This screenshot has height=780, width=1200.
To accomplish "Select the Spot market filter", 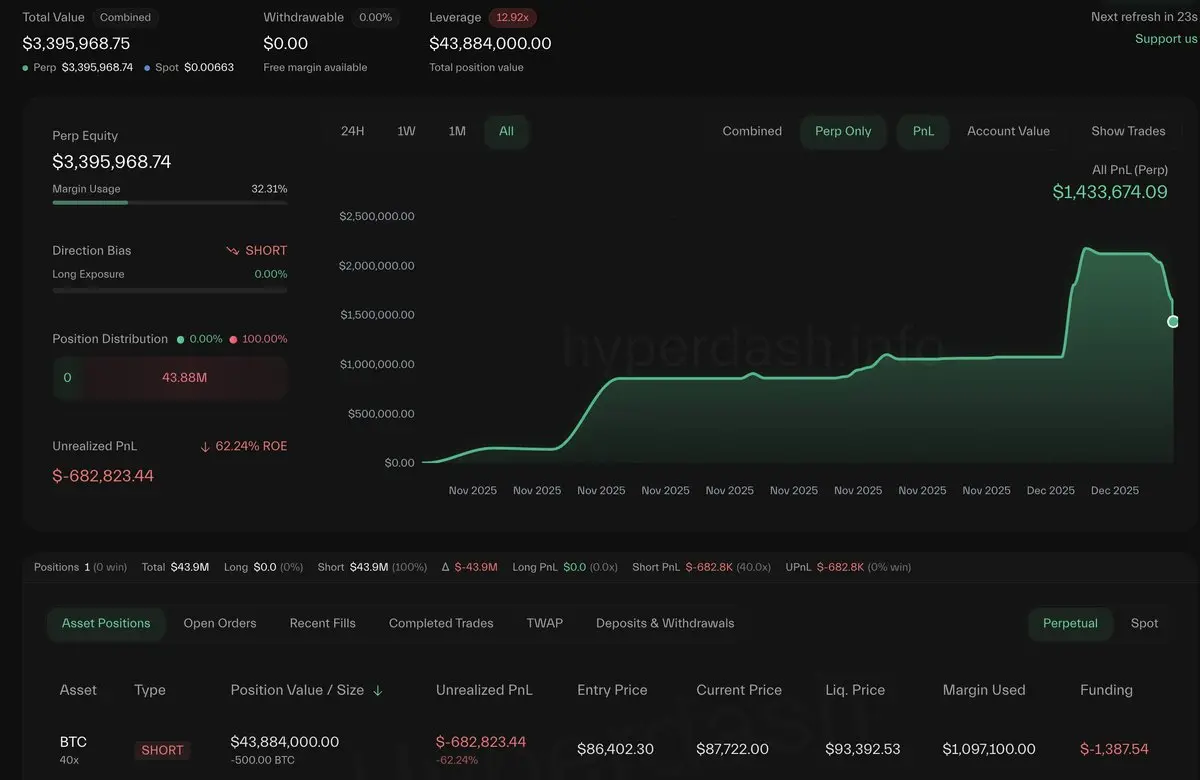I will pyautogui.click(x=1144, y=623).
